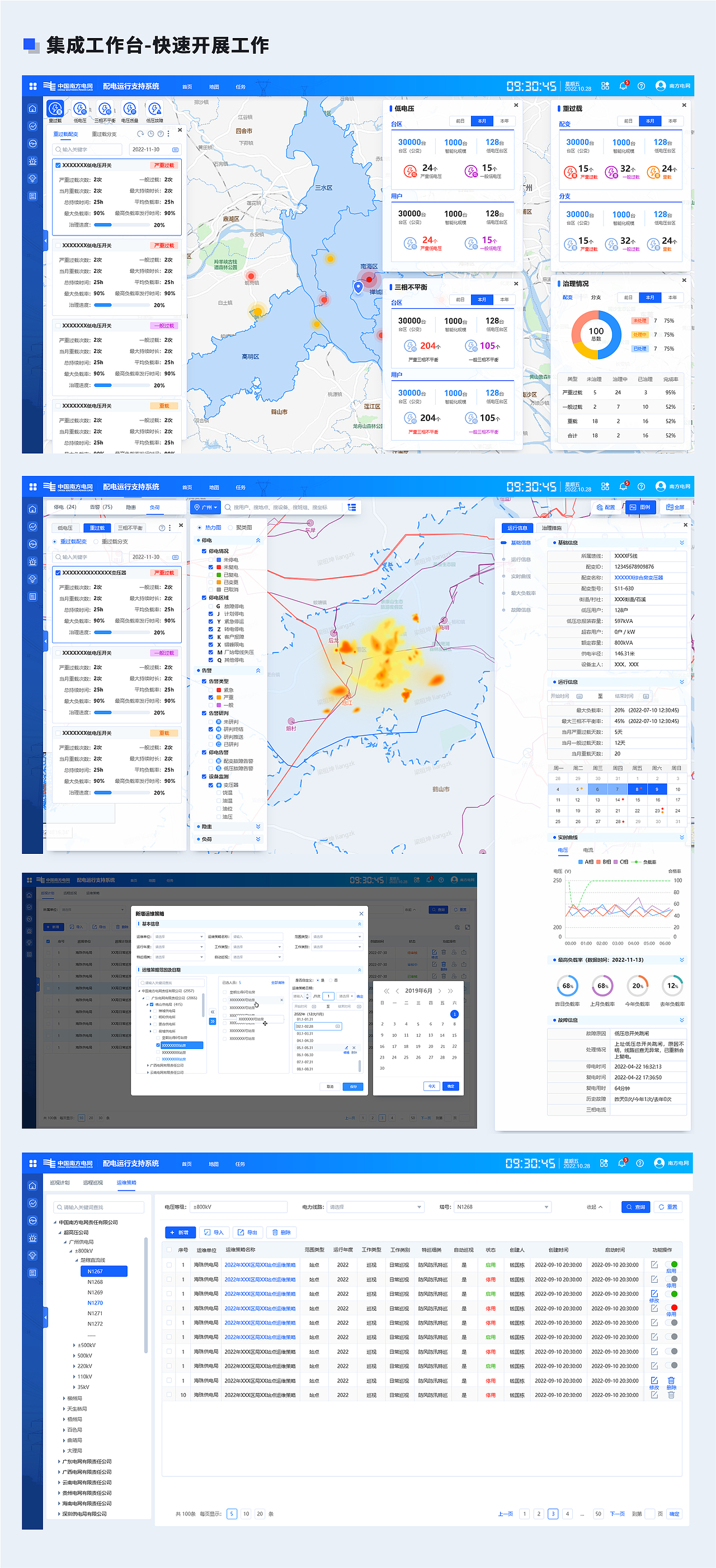This screenshot has height=1568, width=716.
Task: Check the 未停电 checkbox in the heatmap filter
Action: tap(211, 560)
